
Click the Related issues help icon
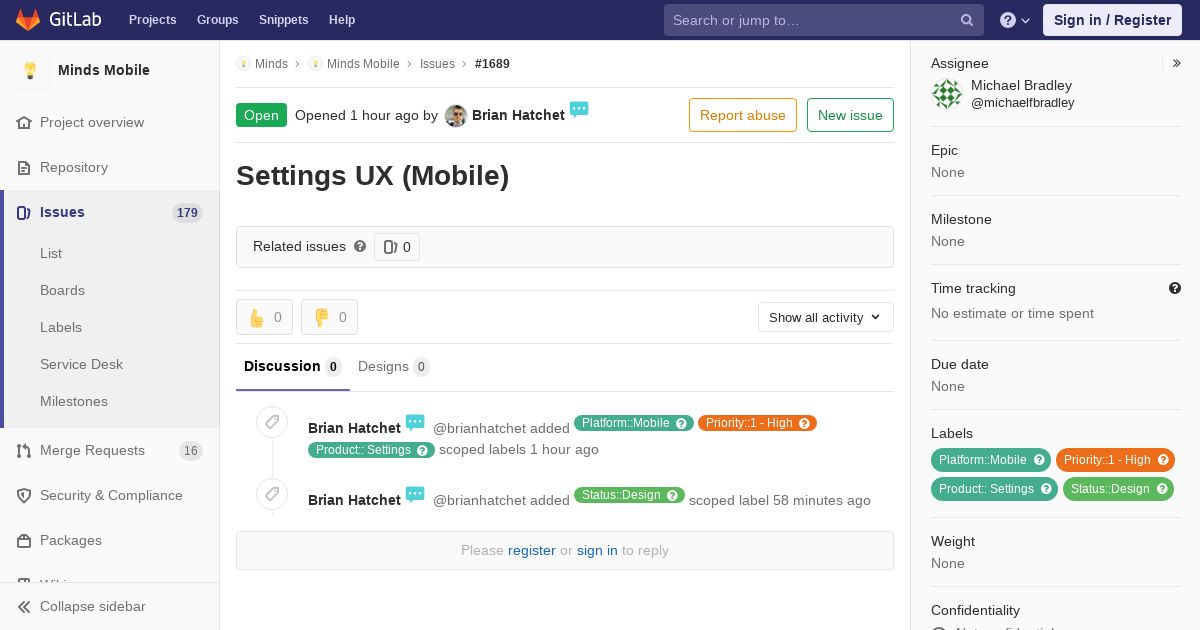(x=360, y=246)
